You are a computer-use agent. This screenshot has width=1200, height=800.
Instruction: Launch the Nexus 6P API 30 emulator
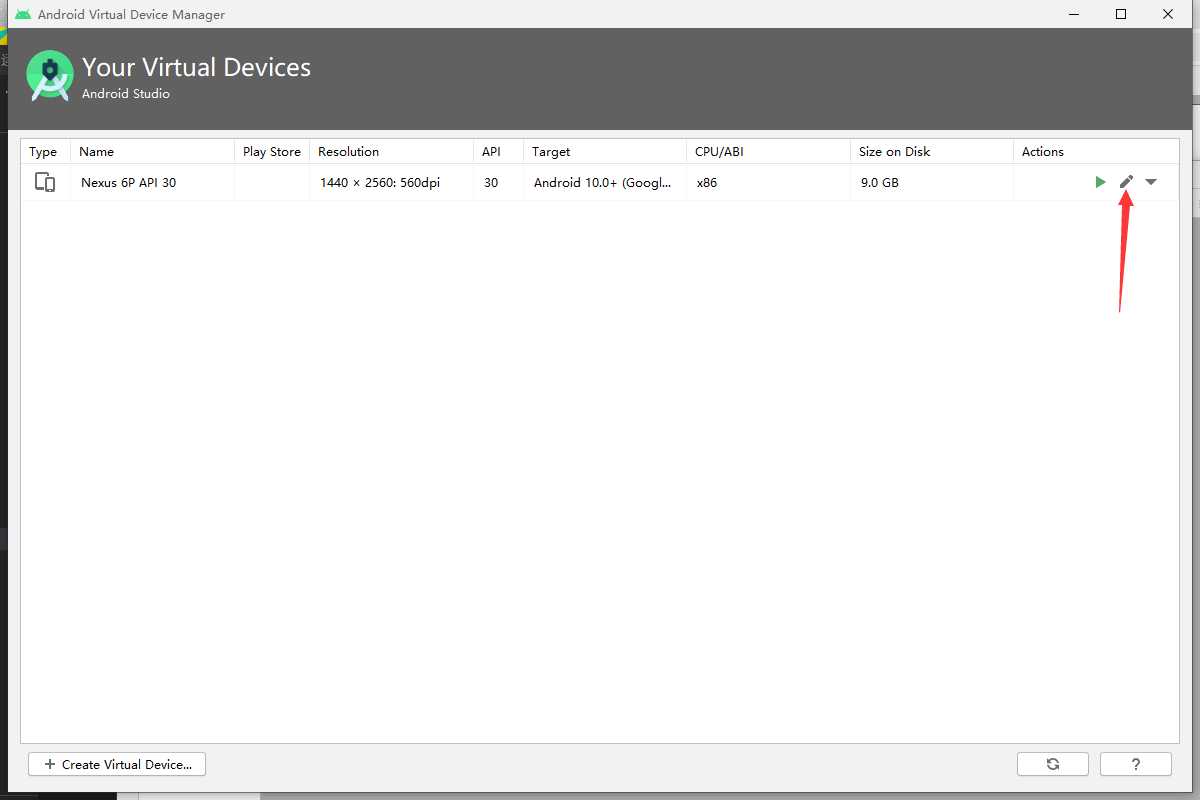1100,182
